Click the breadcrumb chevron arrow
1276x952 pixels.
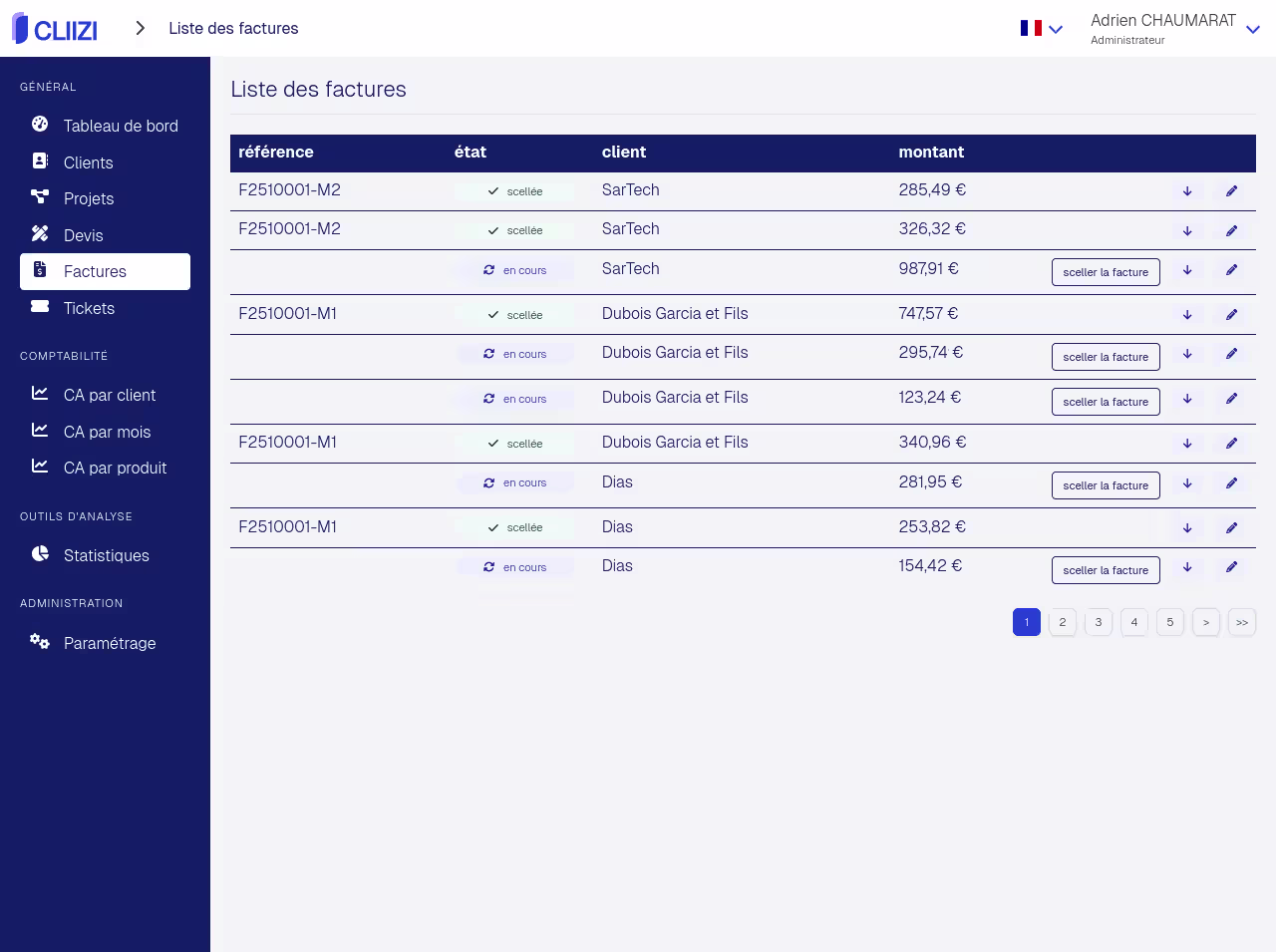click(x=141, y=28)
